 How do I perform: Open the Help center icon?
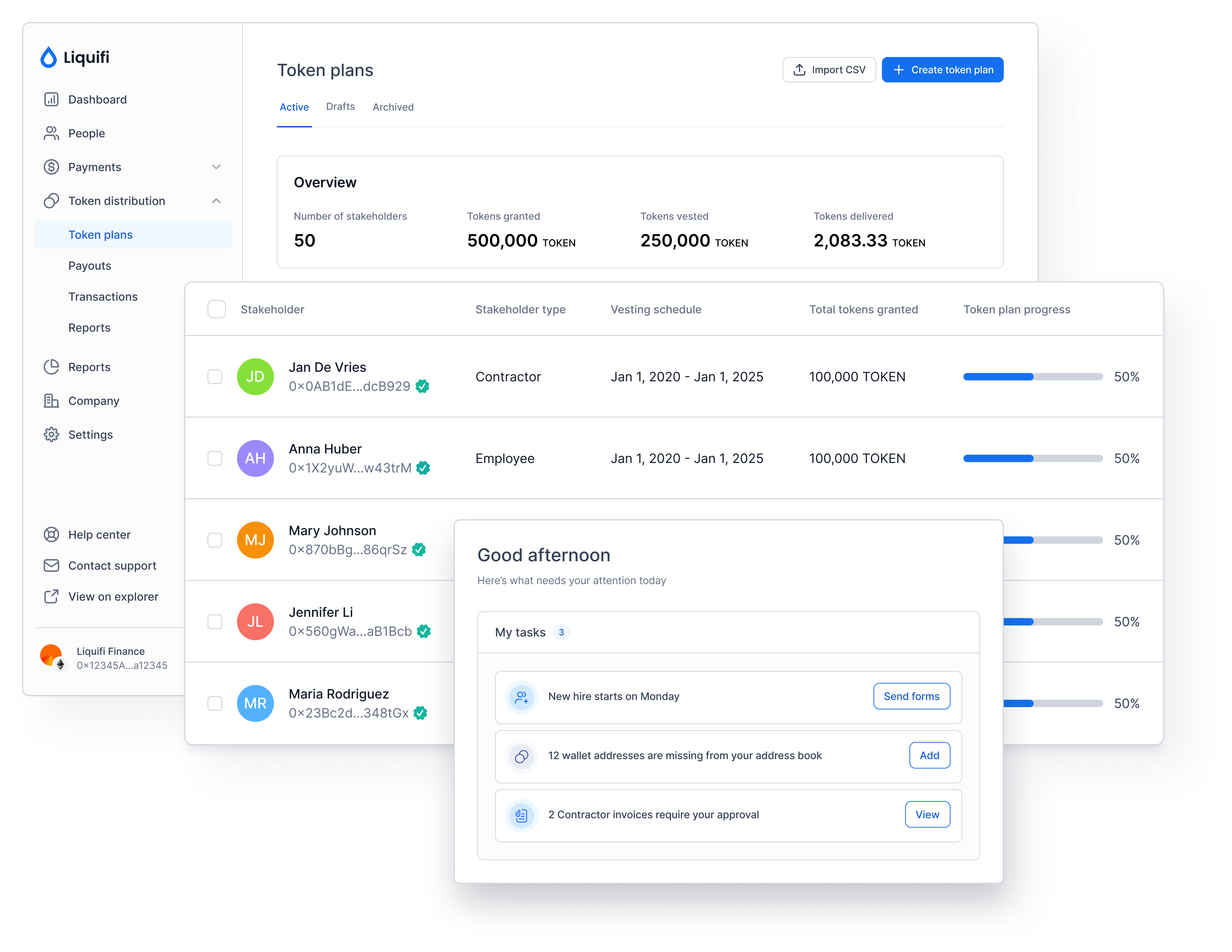coord(51,534)
